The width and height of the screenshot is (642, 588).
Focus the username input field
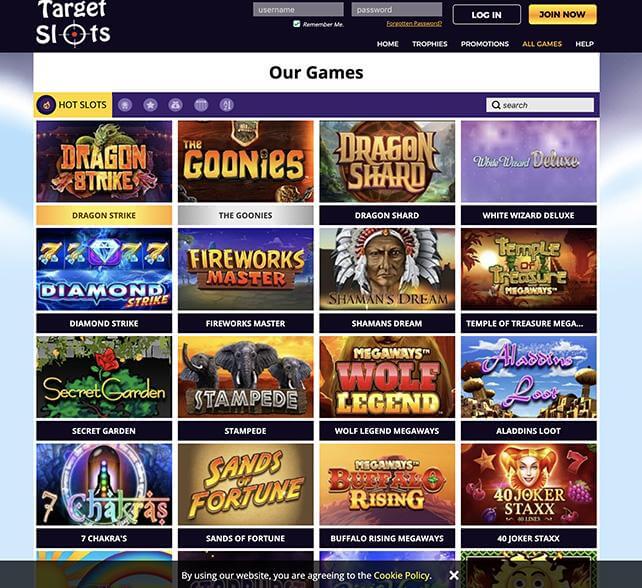(298, 9)
